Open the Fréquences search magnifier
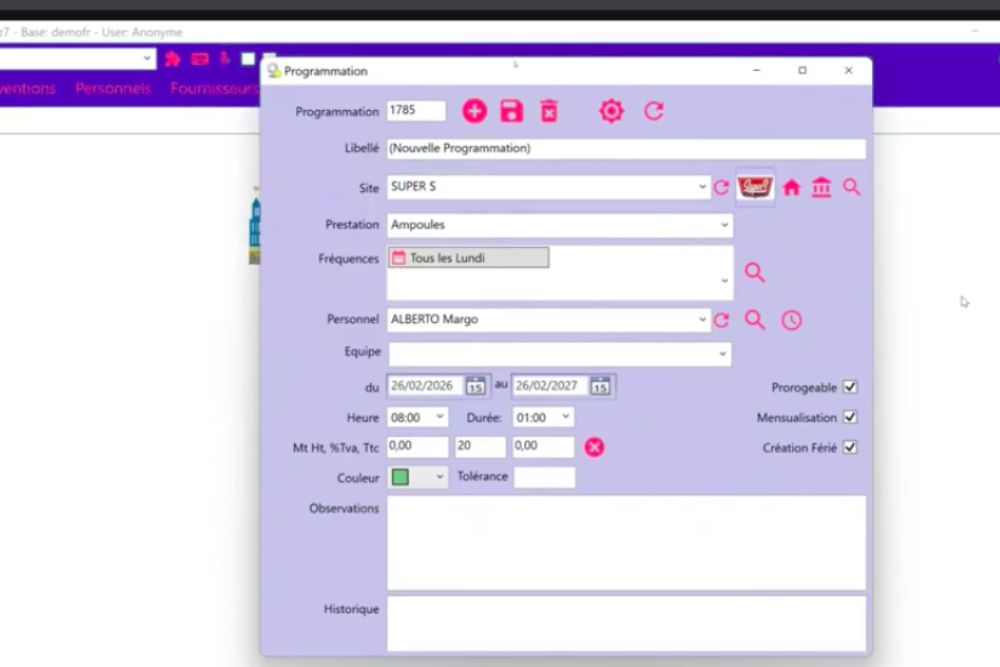This screenshot has height=667, width=1000. click(x=755, y=271)
